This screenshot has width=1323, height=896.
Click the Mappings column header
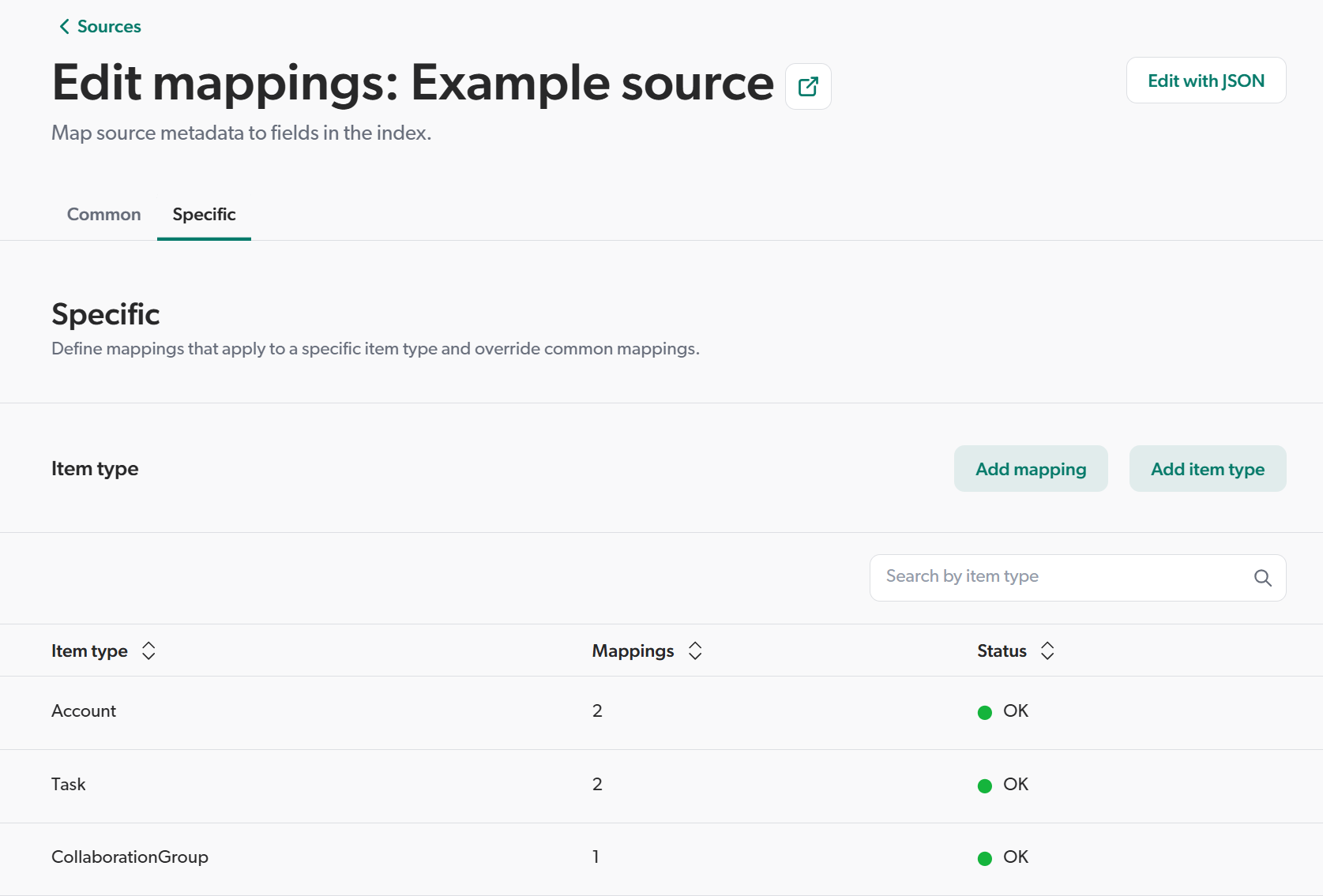pyautogui.click(x=633, y=650)
